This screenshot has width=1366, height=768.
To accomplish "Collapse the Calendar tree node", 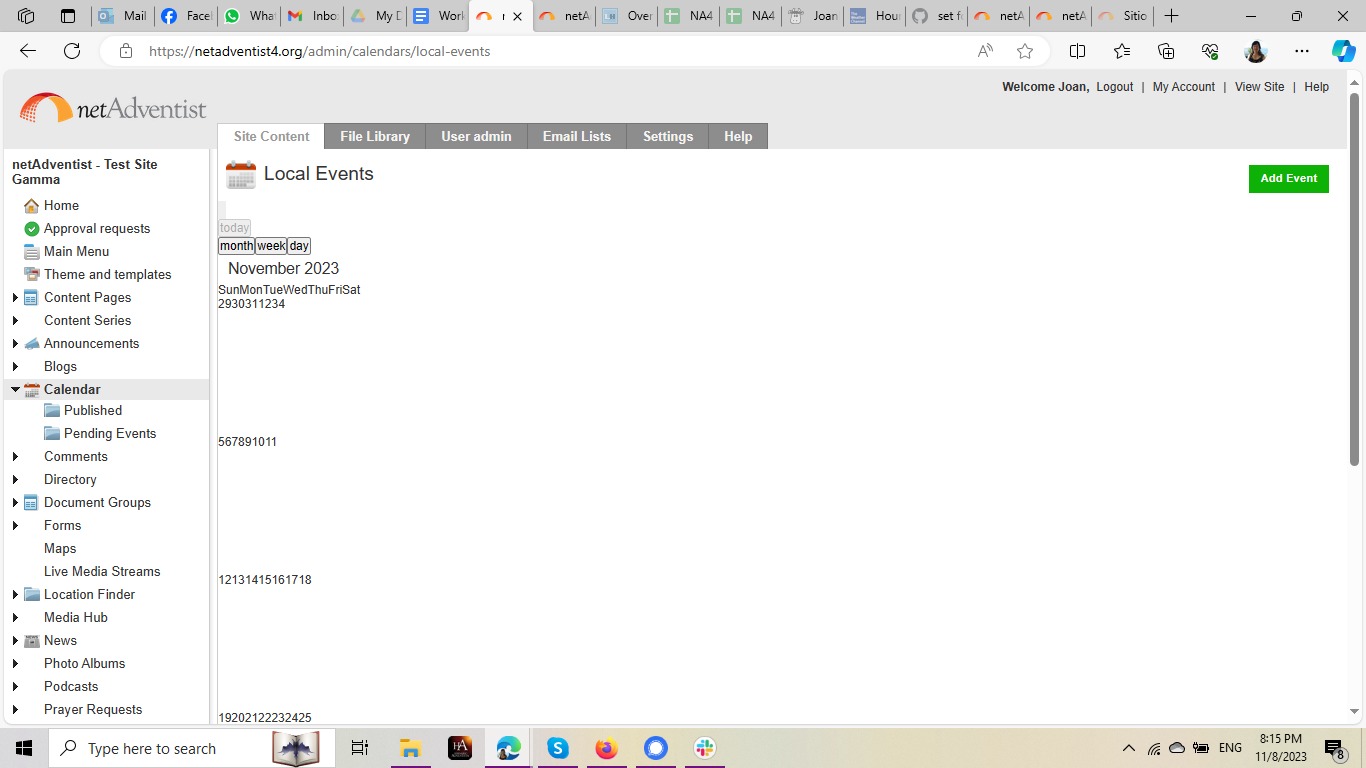I will click(x=15, y=390).
